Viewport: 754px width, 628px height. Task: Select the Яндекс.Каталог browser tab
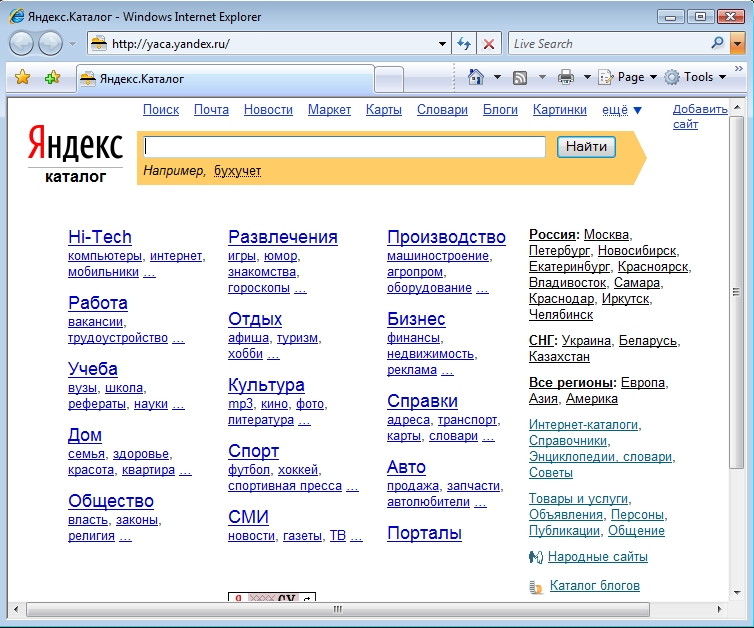225,79
